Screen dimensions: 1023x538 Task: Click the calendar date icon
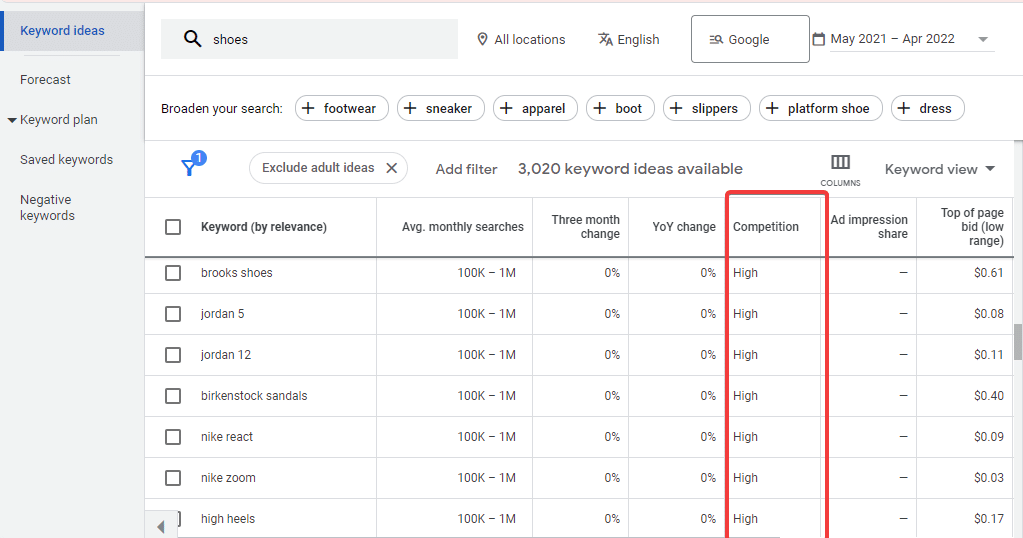click(x=819, y=39)
